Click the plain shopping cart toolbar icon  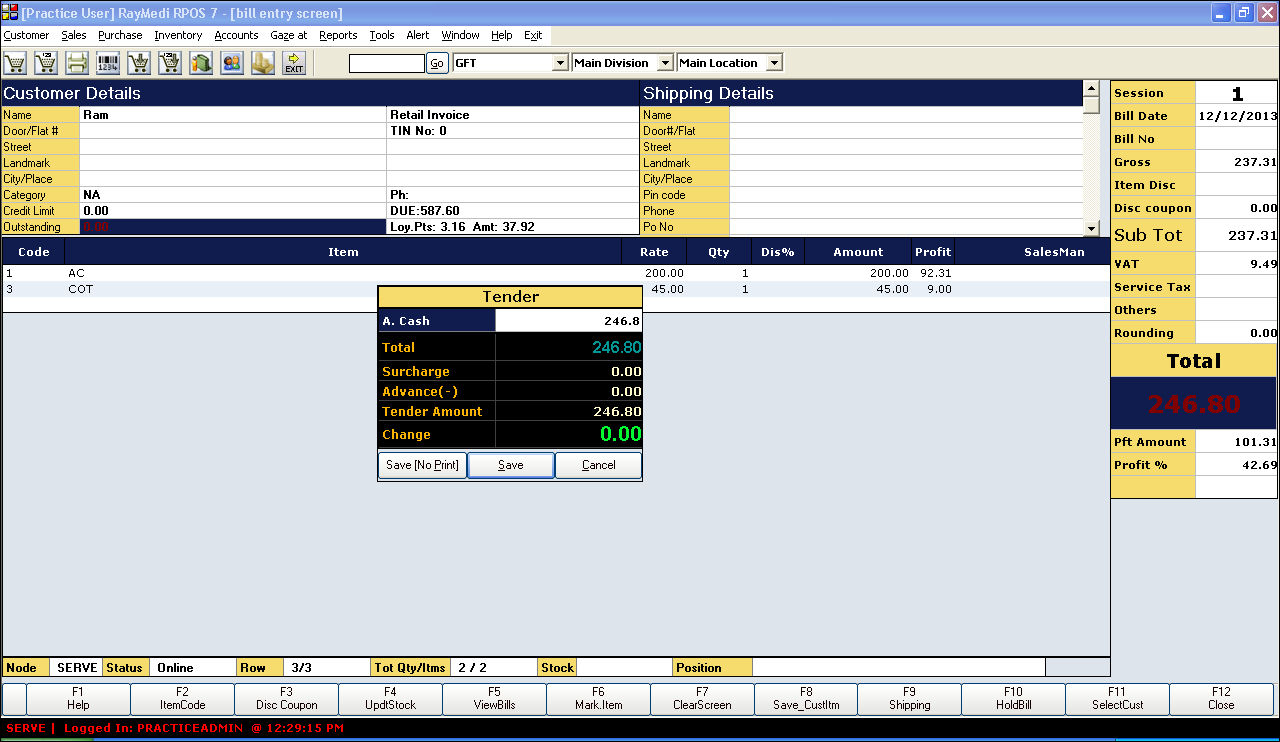point(15,63)
